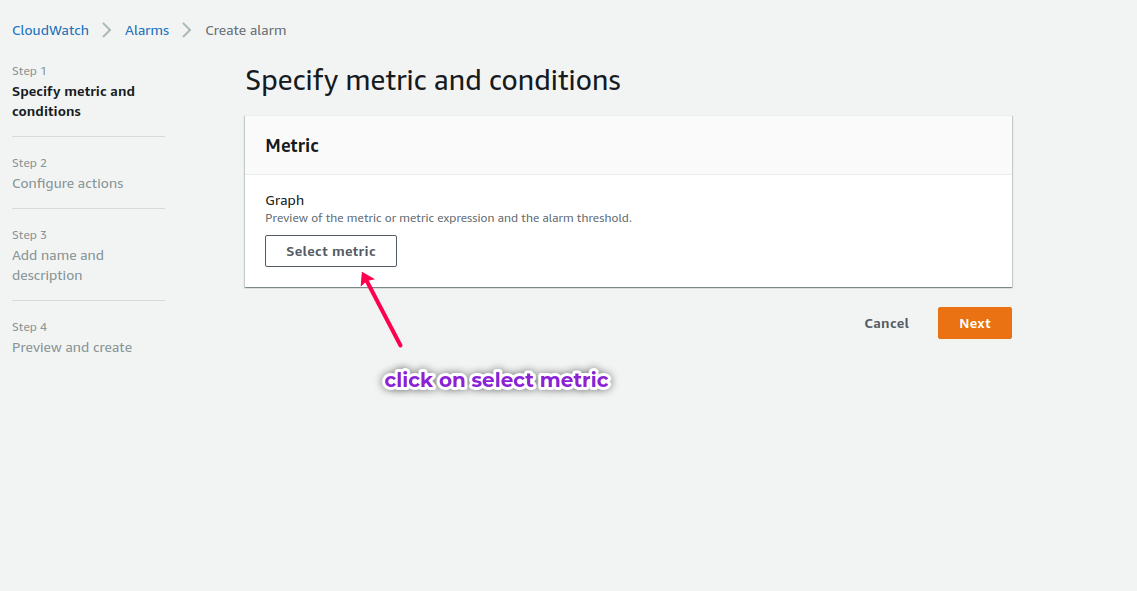Click the purple 'click on select metric' caption
Screen dimensions: 1137x591
497,380
